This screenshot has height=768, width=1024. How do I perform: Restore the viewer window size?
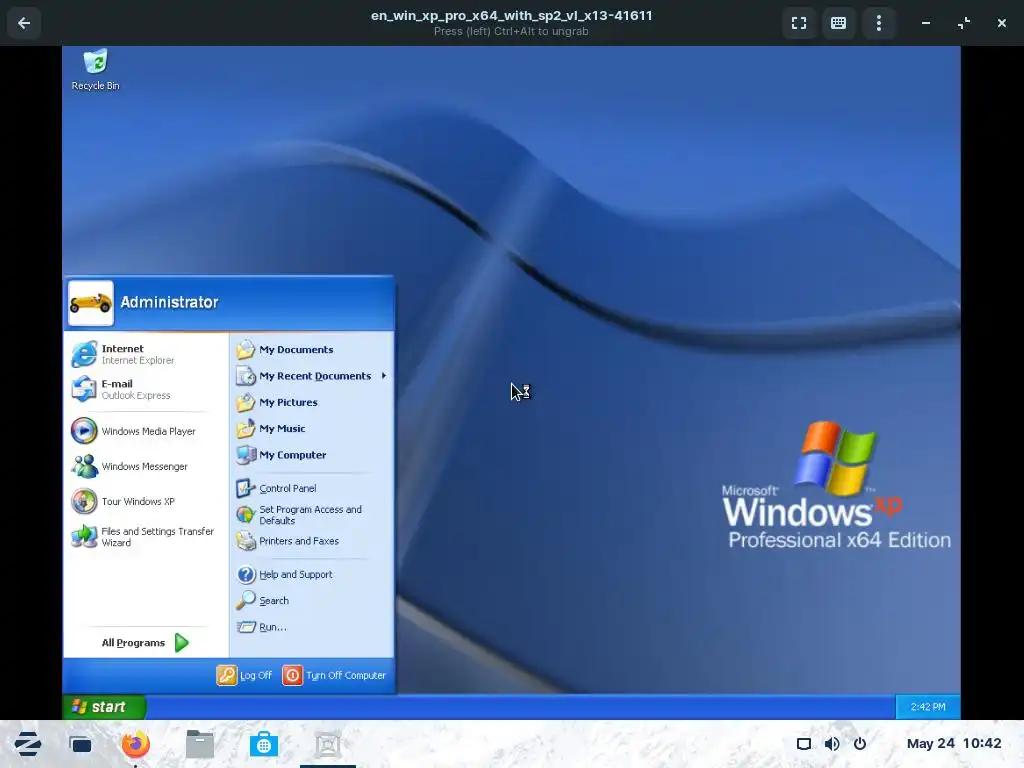coord(964,24)
